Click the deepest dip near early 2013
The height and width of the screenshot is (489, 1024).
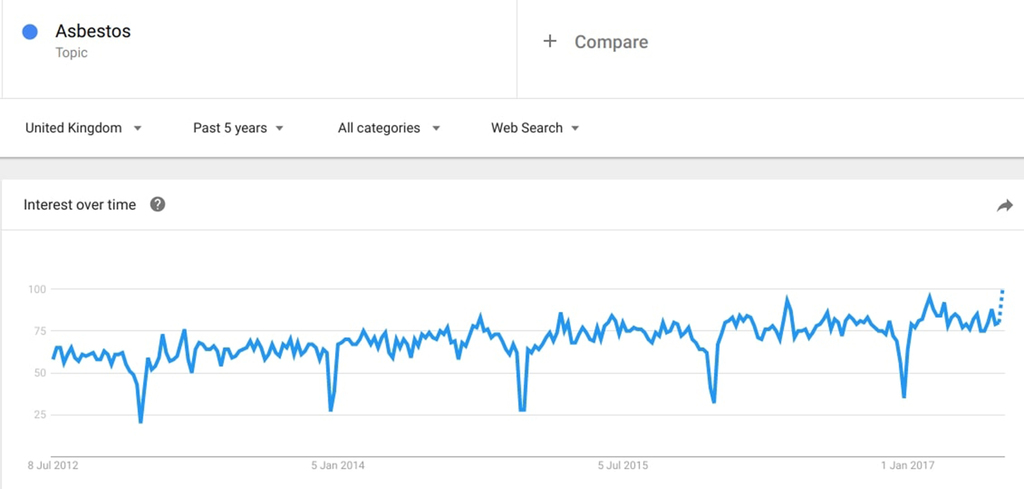(x=140, y=421)
